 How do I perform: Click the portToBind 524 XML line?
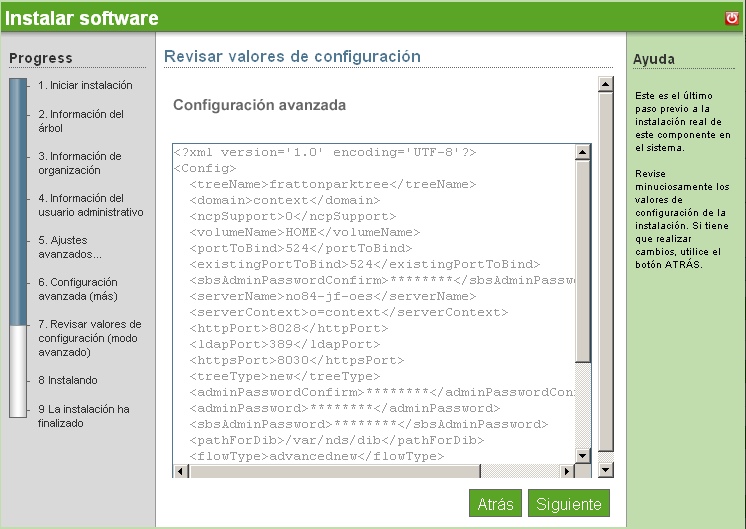click(301, 248)
